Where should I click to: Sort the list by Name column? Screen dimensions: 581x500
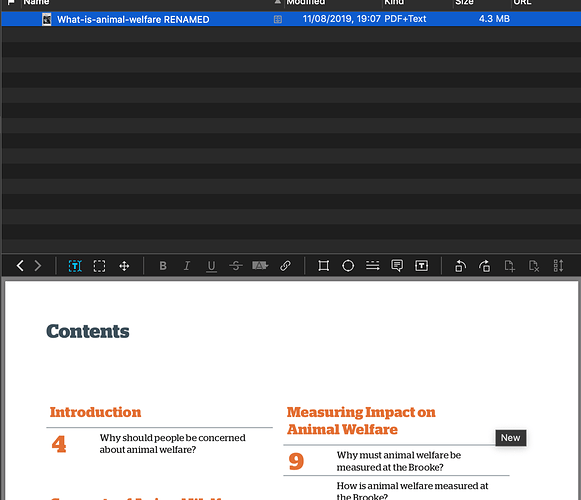pyautogui.click(x=36, y=2)
